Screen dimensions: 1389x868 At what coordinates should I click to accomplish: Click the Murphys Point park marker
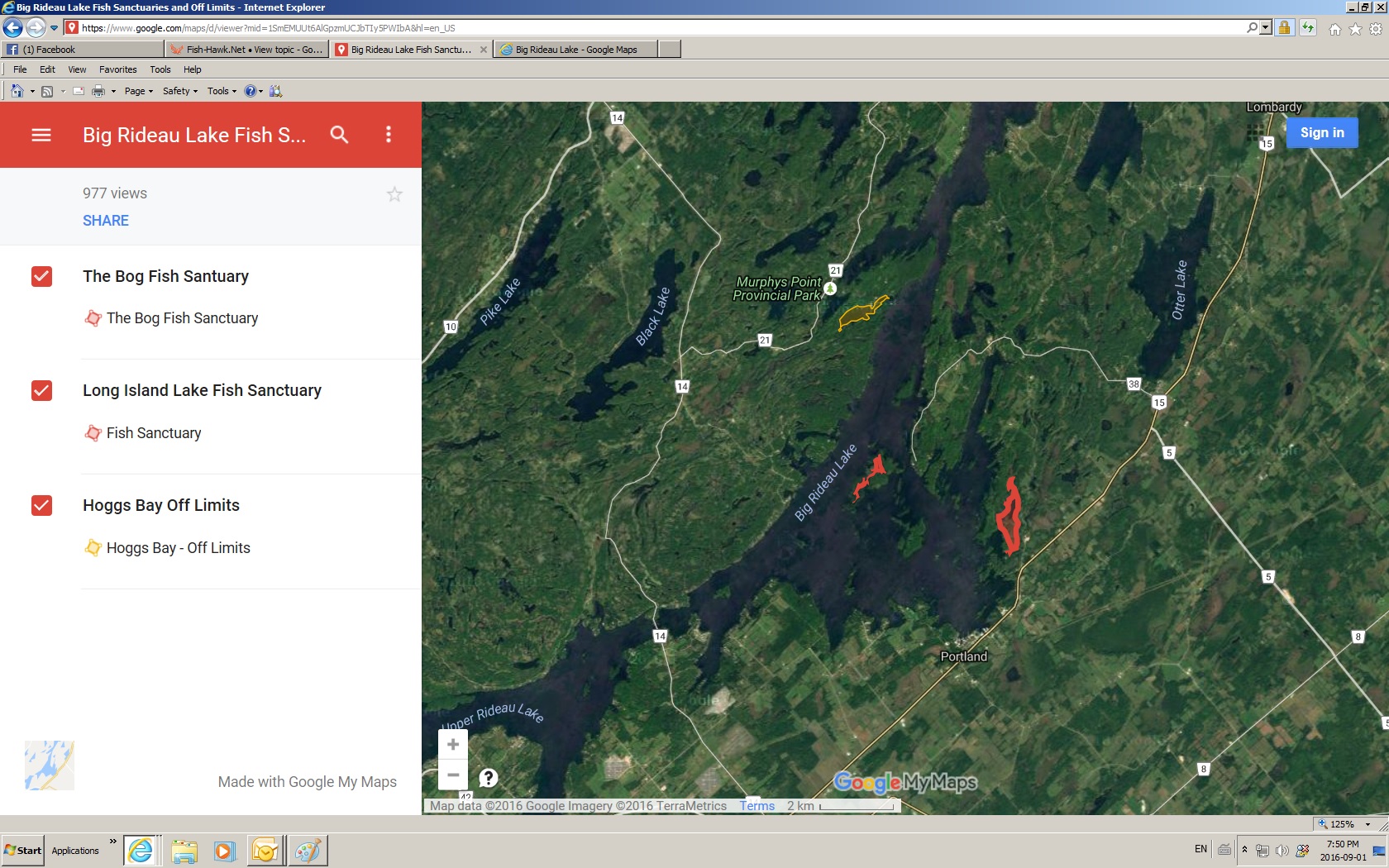(x=830, y=289)
